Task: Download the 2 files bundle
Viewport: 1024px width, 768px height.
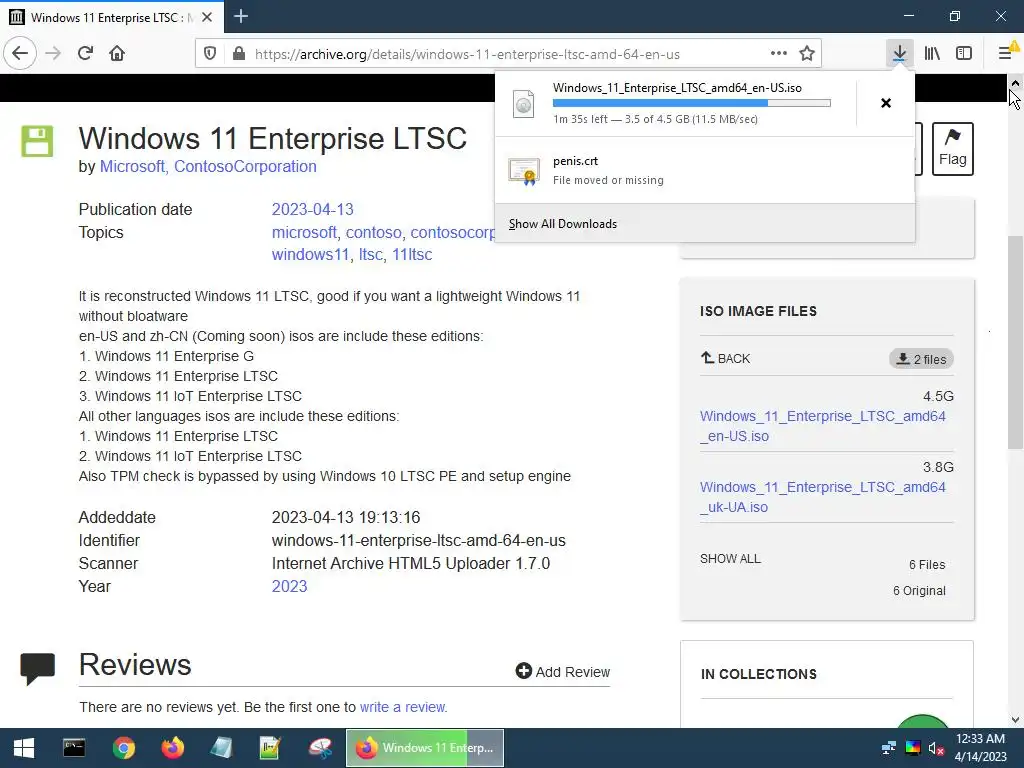Action: [921, 359]
